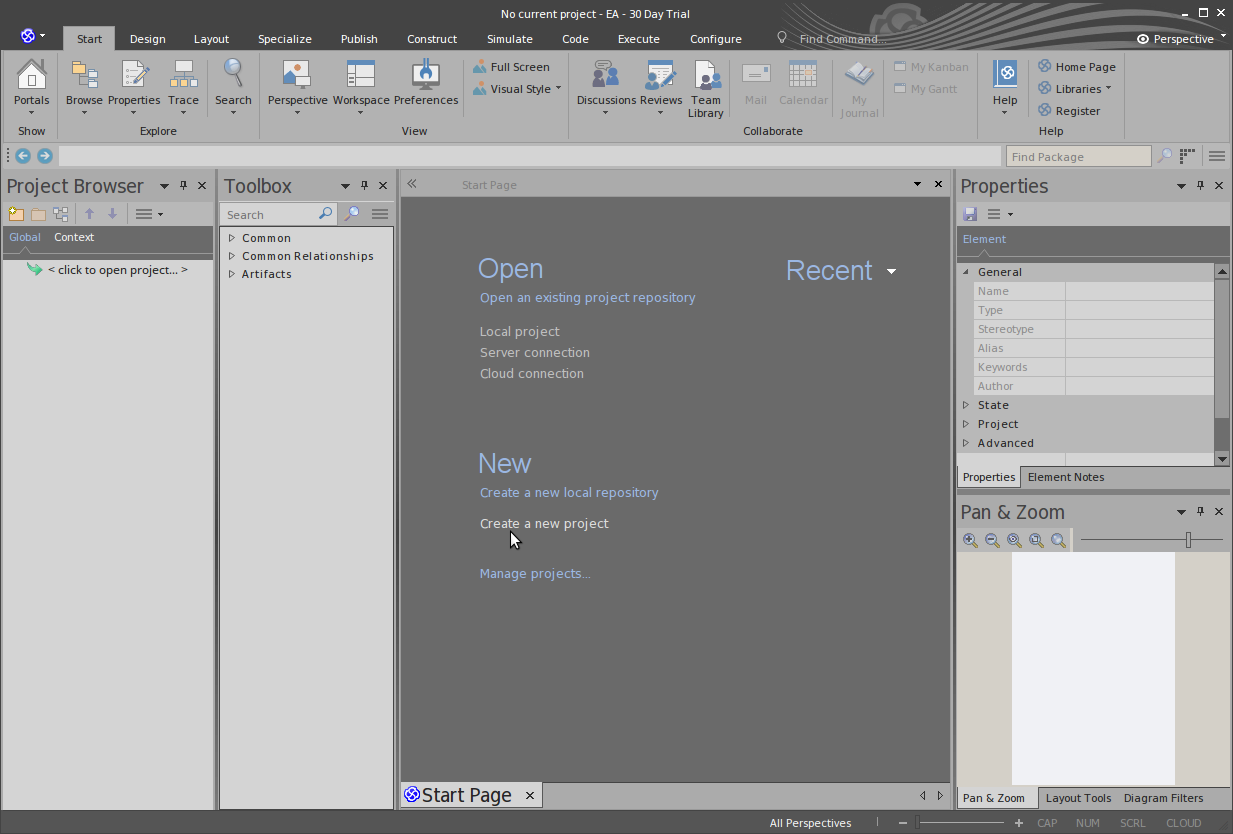Toggle auto-hide pin on Toolbox panel
The width and height of the screenshot is (1233, 834).
pyautogui.click(x=364, y=186)
